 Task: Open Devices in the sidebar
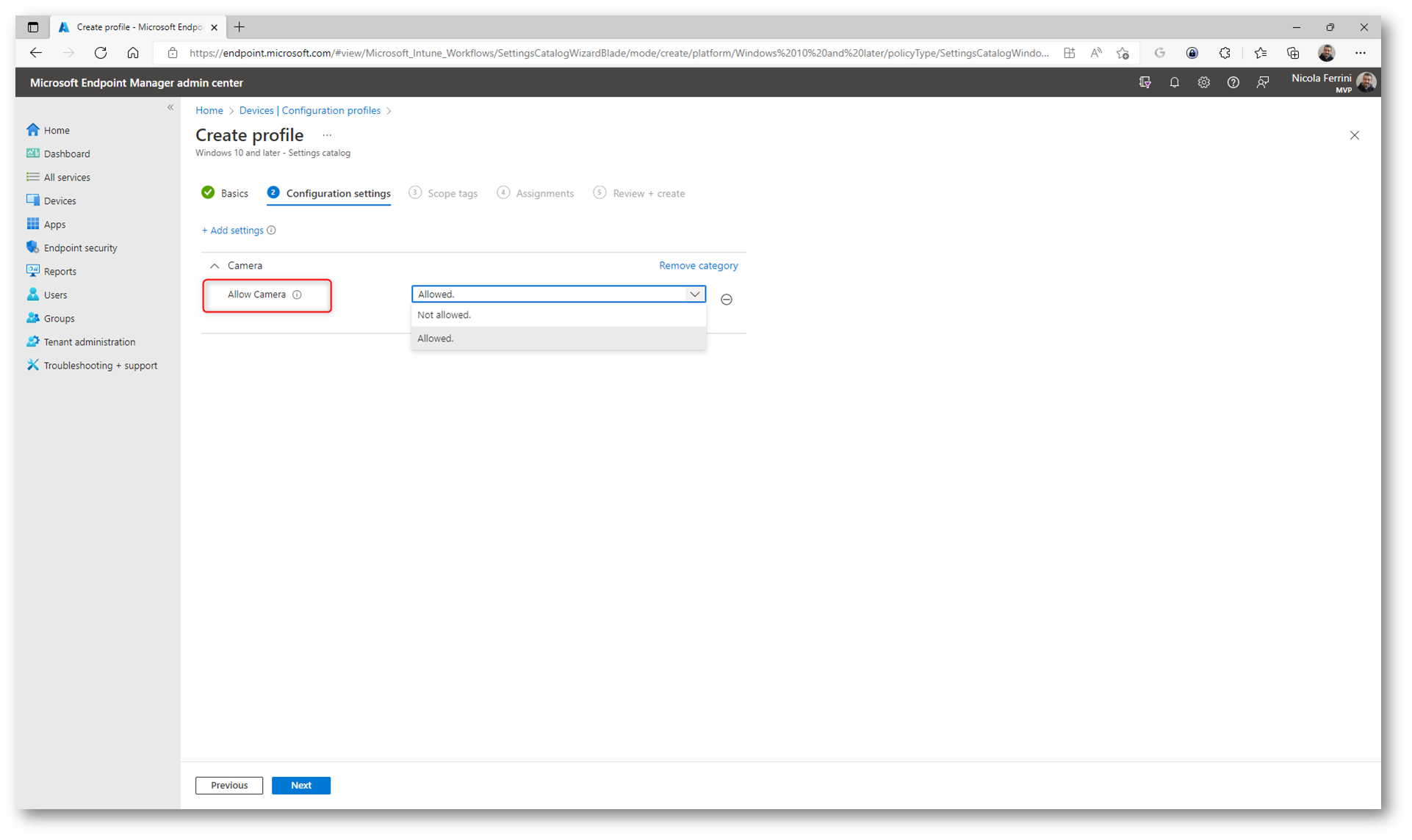(51, 200)
